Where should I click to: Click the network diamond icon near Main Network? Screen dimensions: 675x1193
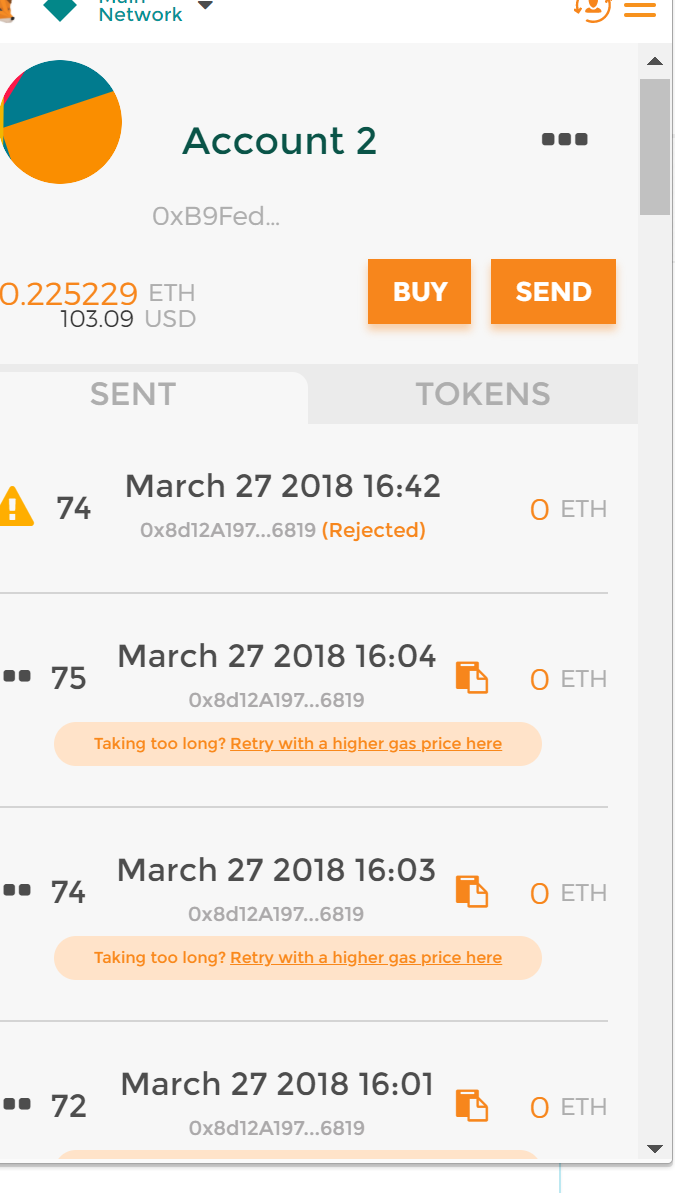[60, 9]
